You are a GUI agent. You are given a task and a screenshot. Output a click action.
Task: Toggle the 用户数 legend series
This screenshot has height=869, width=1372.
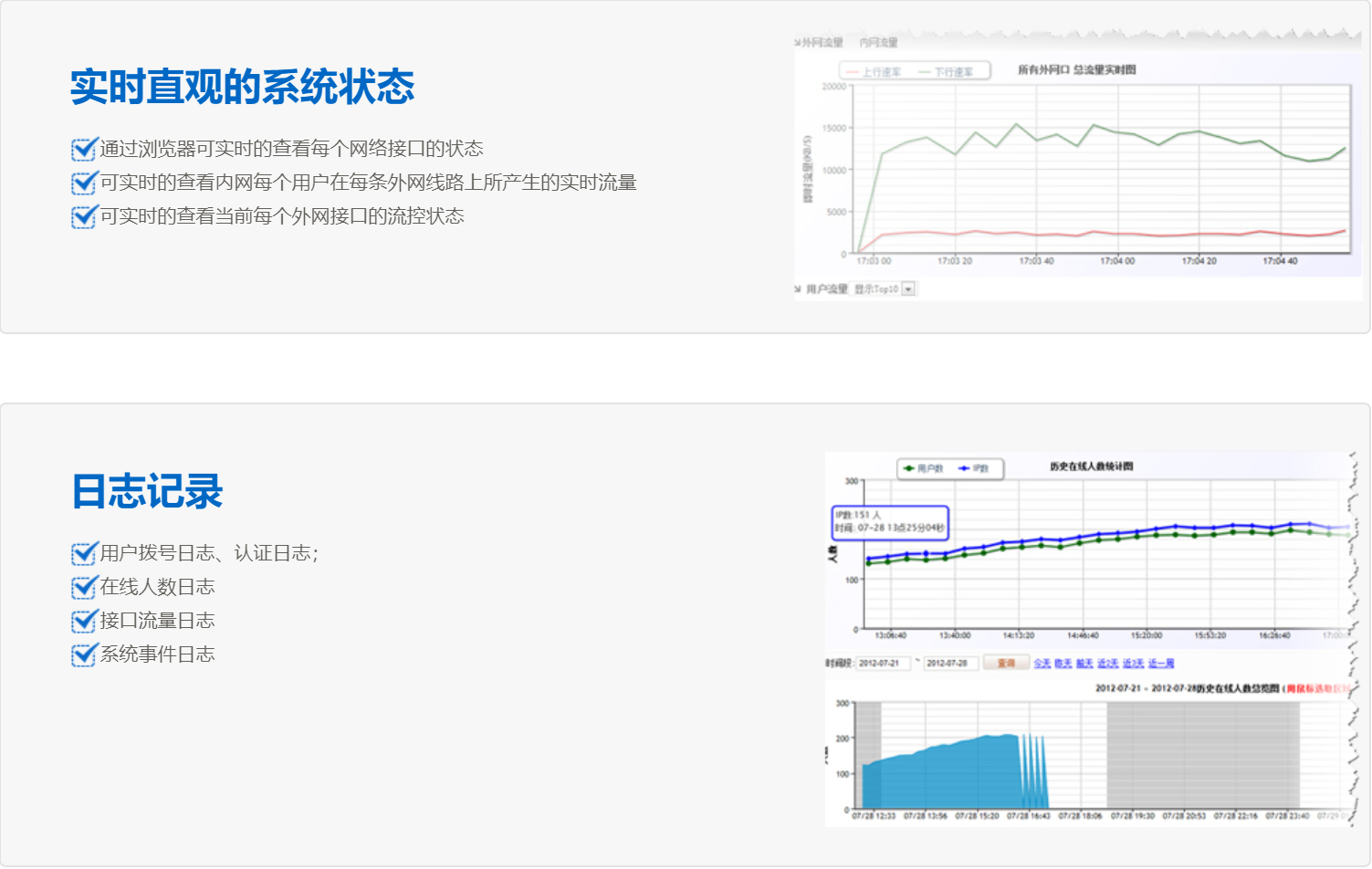tap(923, 468)
